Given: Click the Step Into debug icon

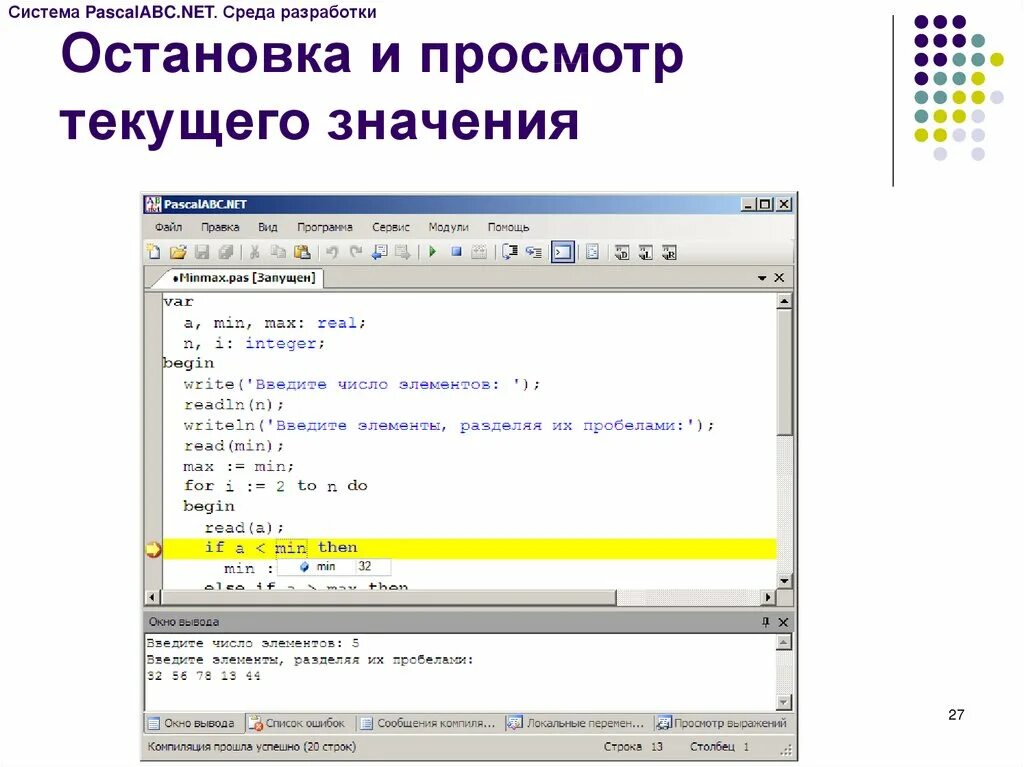Looking at the screenshot, I should pyautogui.click(x=534, y=252).
